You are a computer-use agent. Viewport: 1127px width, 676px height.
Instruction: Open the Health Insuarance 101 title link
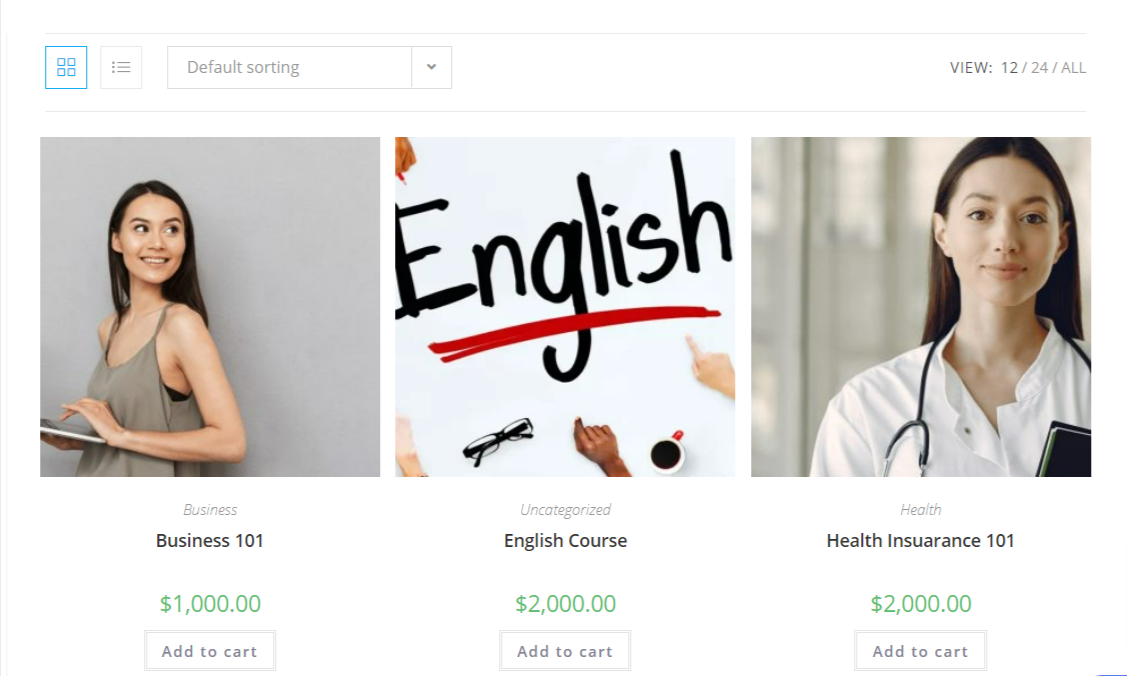point(921,540)
